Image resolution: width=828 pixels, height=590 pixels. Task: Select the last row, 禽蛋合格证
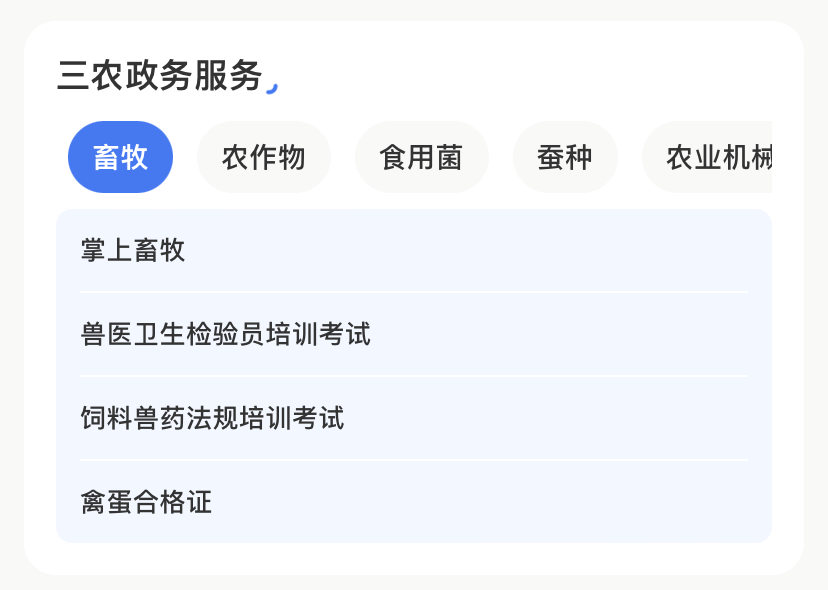click(414, 501)
